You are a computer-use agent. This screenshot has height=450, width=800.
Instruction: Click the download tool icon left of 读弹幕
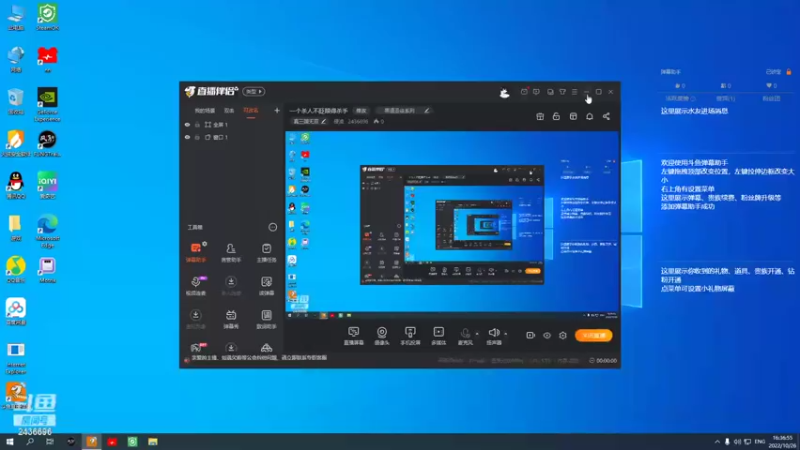[x=231, y=282]
